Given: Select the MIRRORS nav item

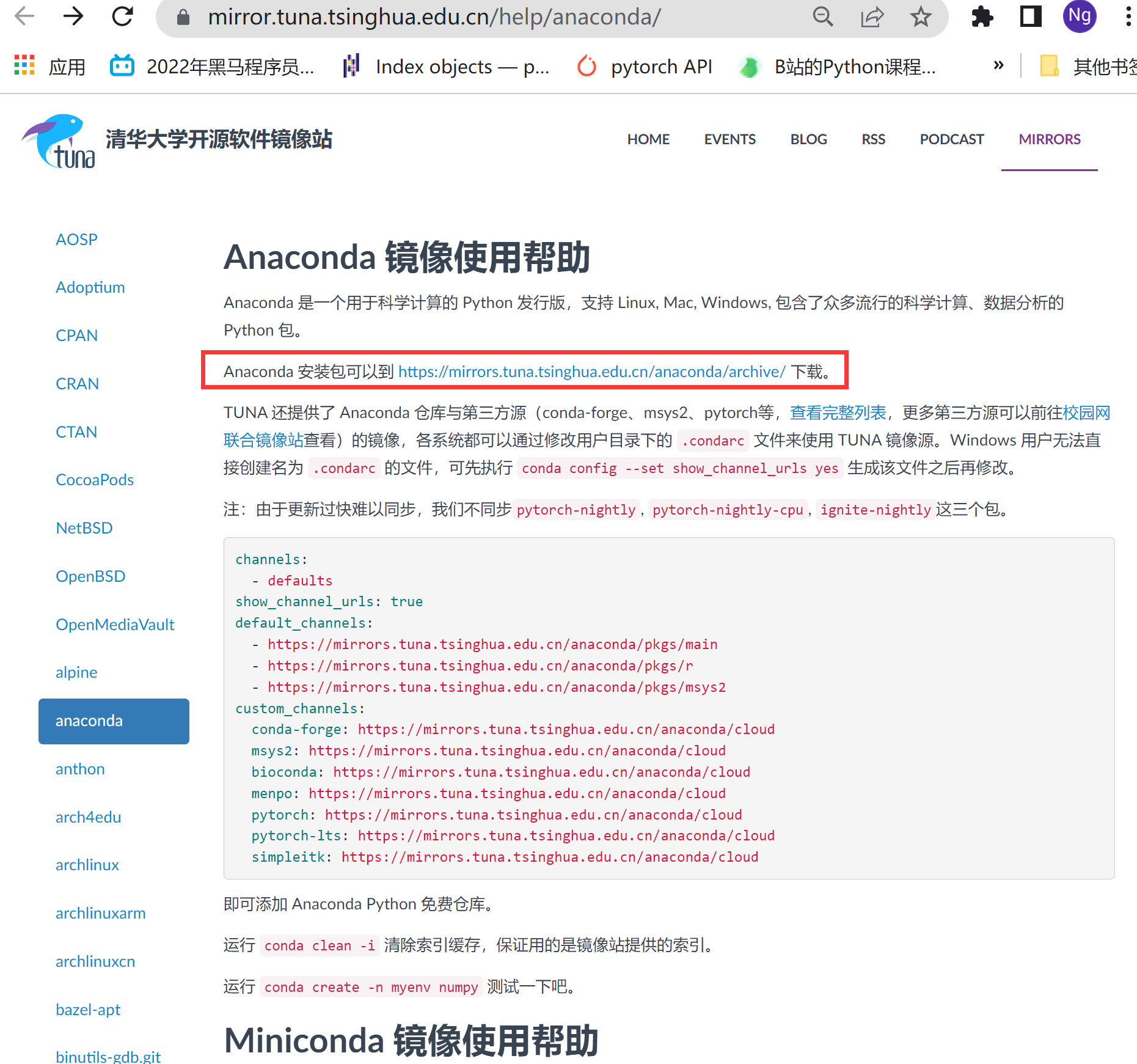Looking at the screenshot, I should [1050, 139].
